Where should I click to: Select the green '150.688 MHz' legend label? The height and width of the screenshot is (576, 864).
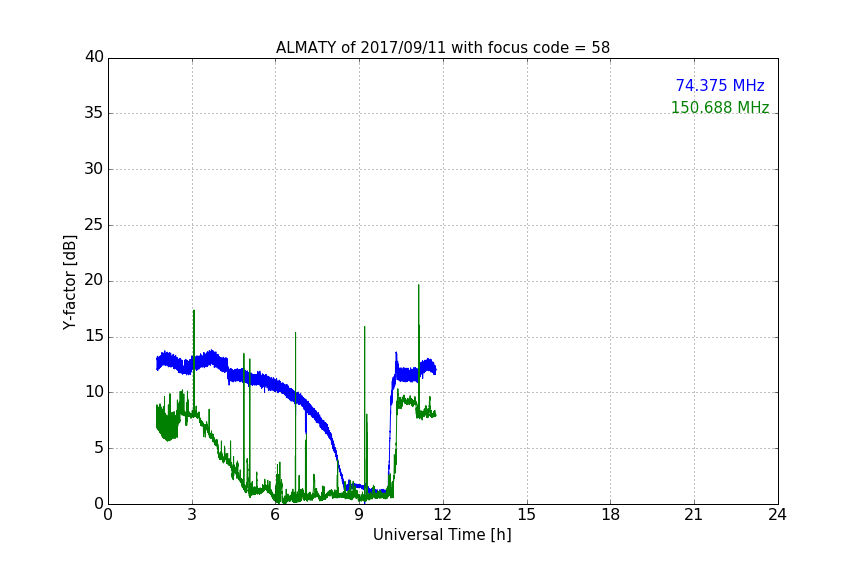click(x=720, y=107)
